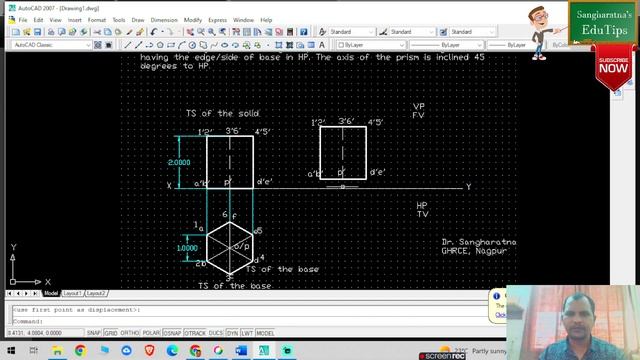Toggle LWT lineweight display
The height and width of the screenshot is (360, 640).
click(247, 333)
